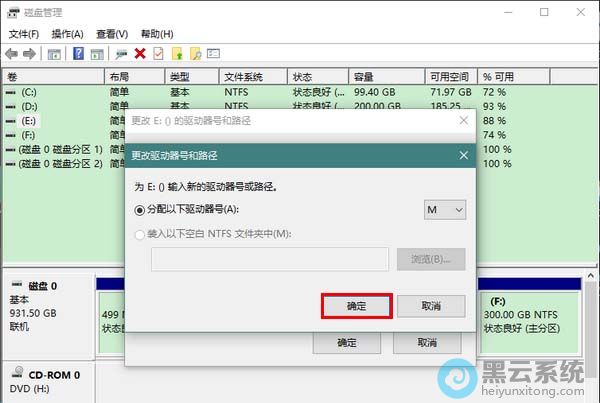Click the blue help question mark icon
The image size is (600, 403).
pos(78,54)
